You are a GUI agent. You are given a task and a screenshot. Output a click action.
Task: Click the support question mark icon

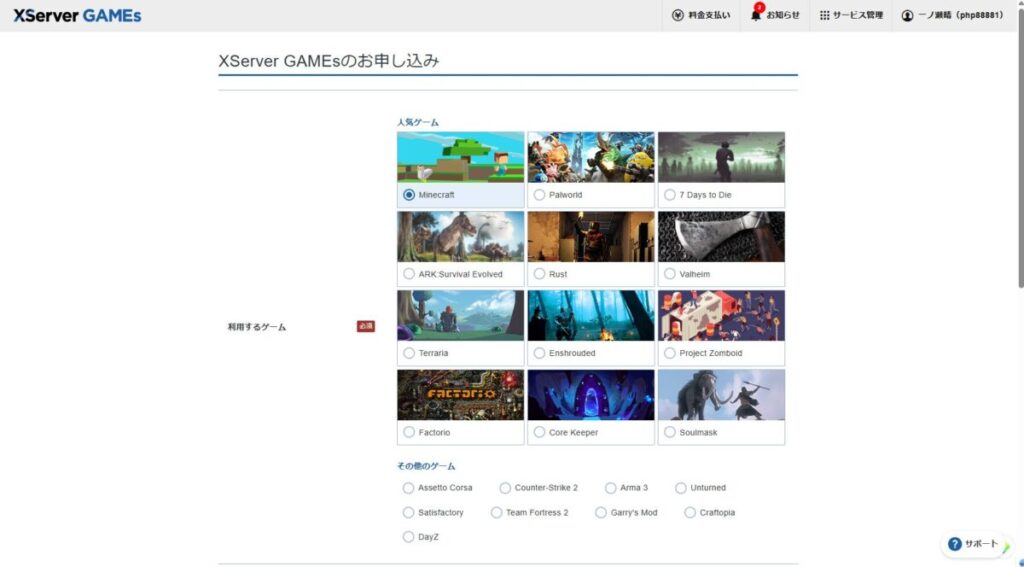tap(955, 543)
